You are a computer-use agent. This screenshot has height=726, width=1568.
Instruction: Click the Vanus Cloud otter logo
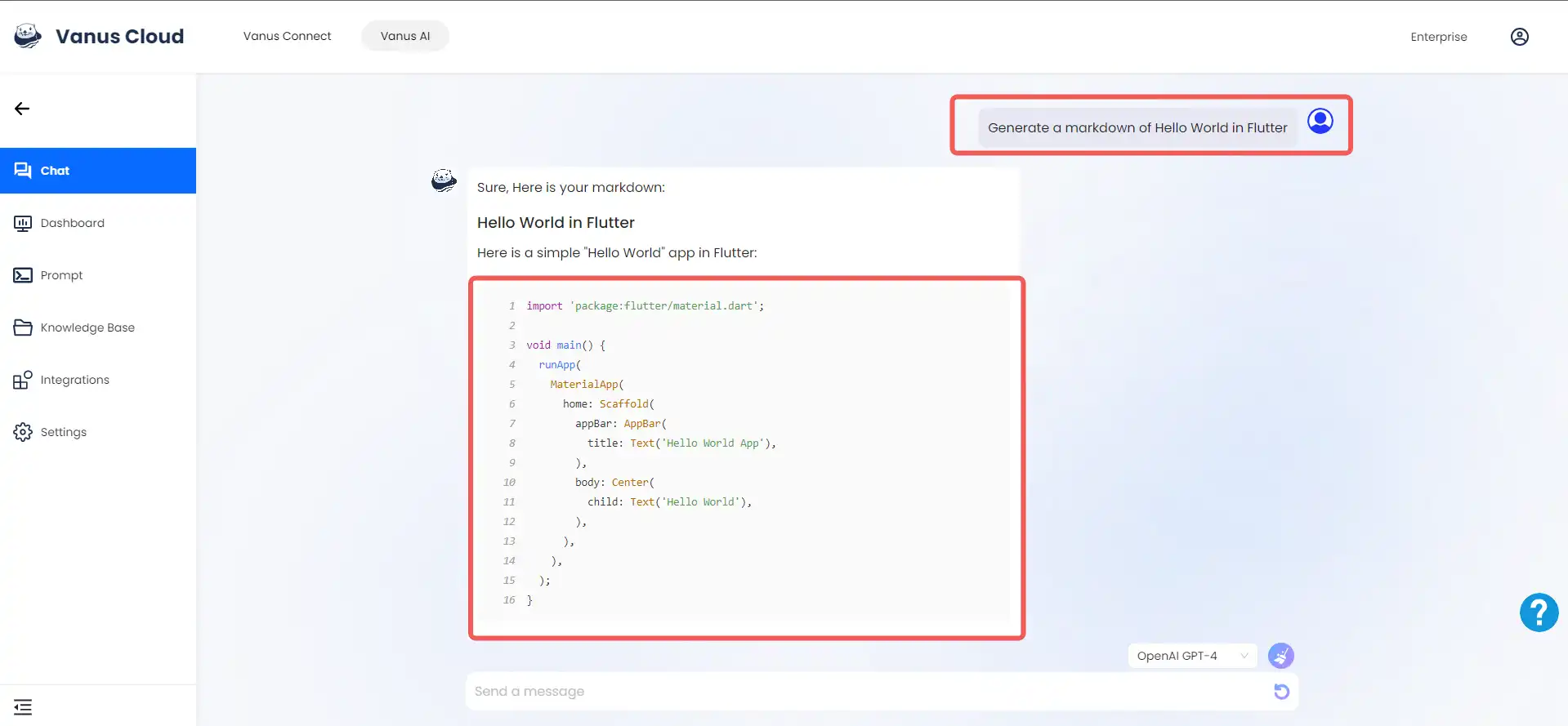[x=28, y=36]
